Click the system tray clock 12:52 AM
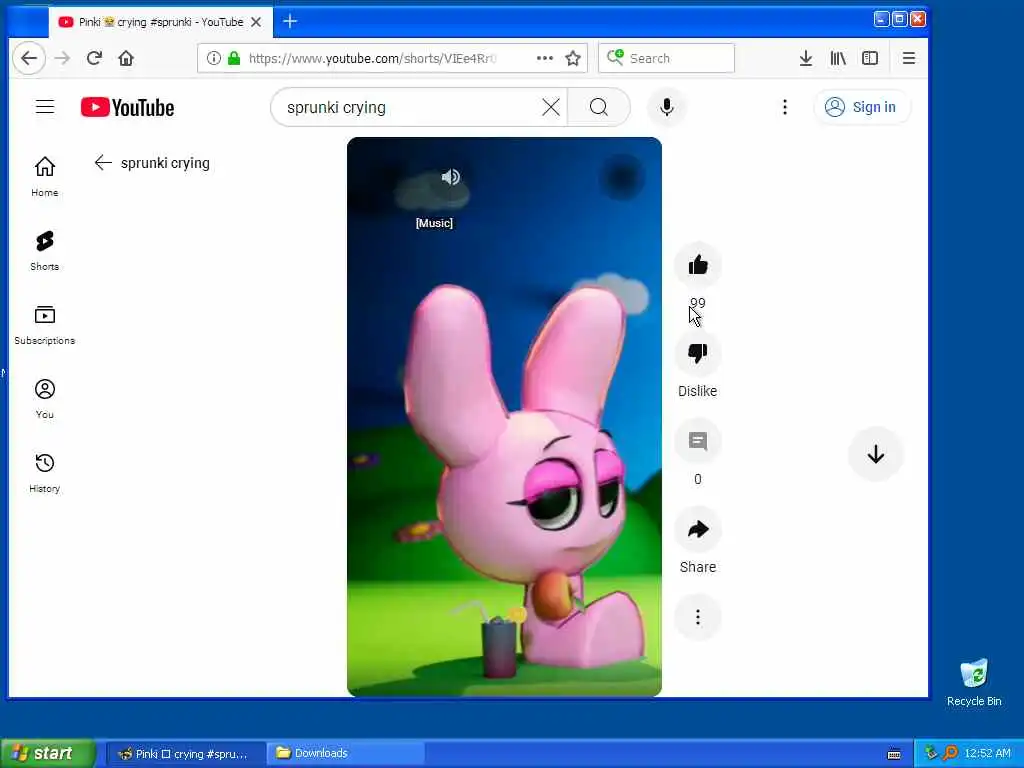Viewport: 1024px width, 768px height. 987,753
